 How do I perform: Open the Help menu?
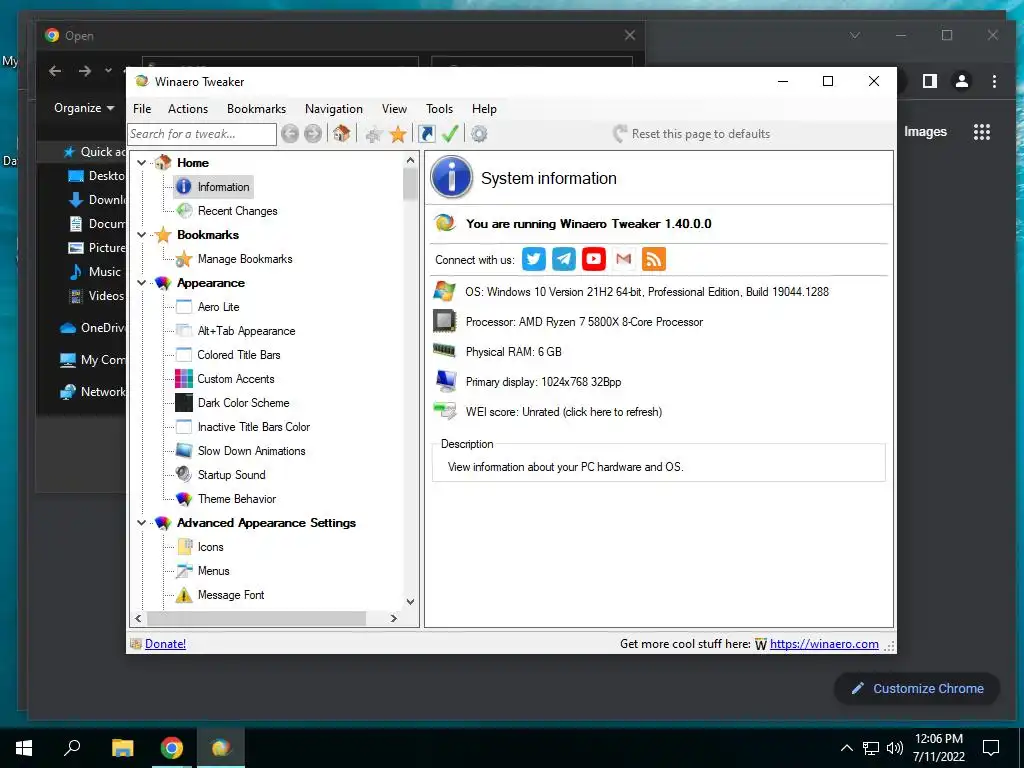pyautogui.click(x=484, y=109)
